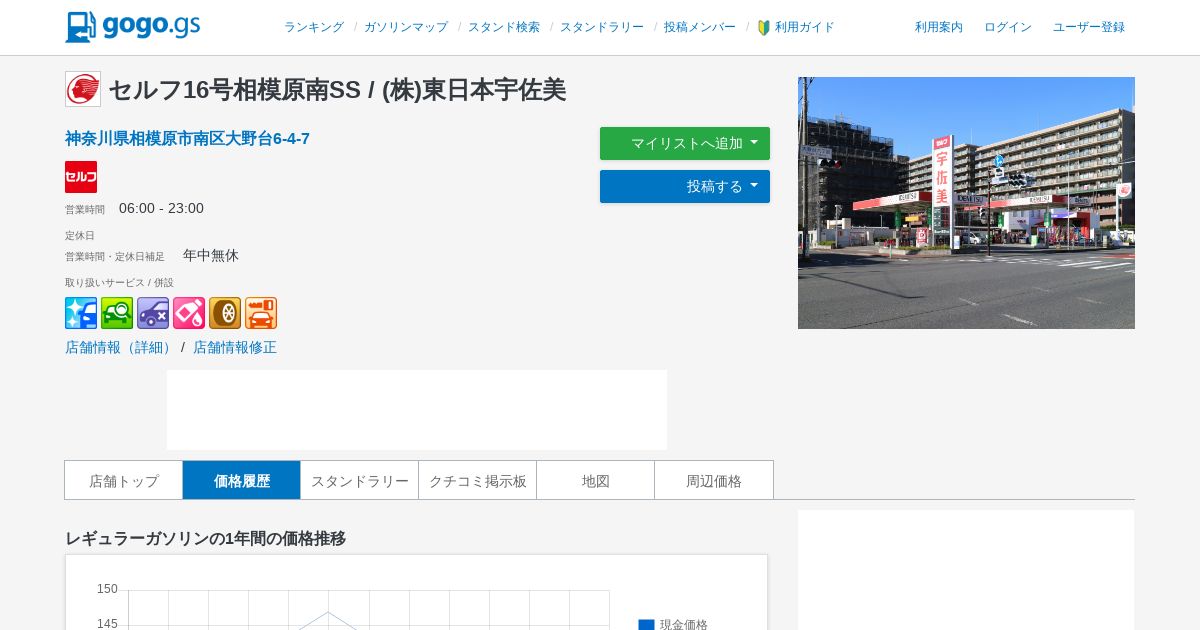Click the Idemitsu brand logo beside station name

83,89
